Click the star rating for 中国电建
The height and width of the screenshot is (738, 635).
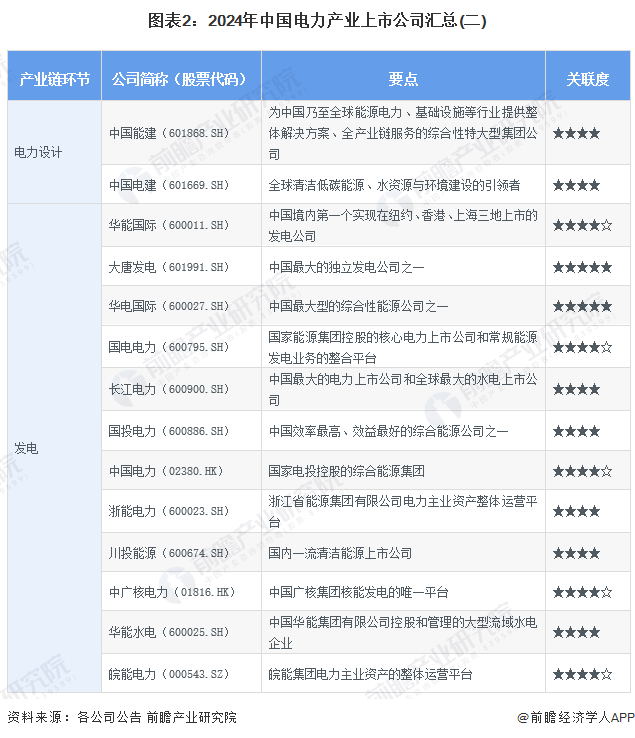[x=576, y=185]
